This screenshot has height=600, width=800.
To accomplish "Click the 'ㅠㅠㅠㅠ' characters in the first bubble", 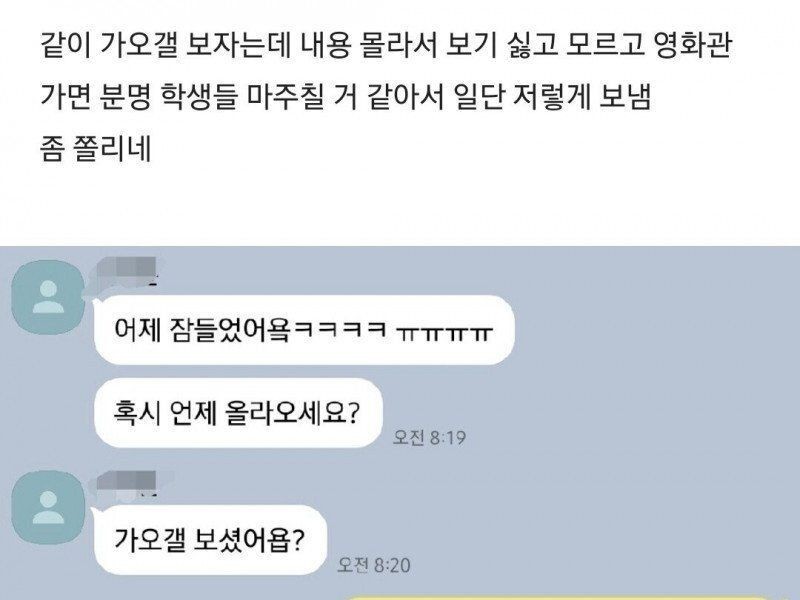I will 444,333.
